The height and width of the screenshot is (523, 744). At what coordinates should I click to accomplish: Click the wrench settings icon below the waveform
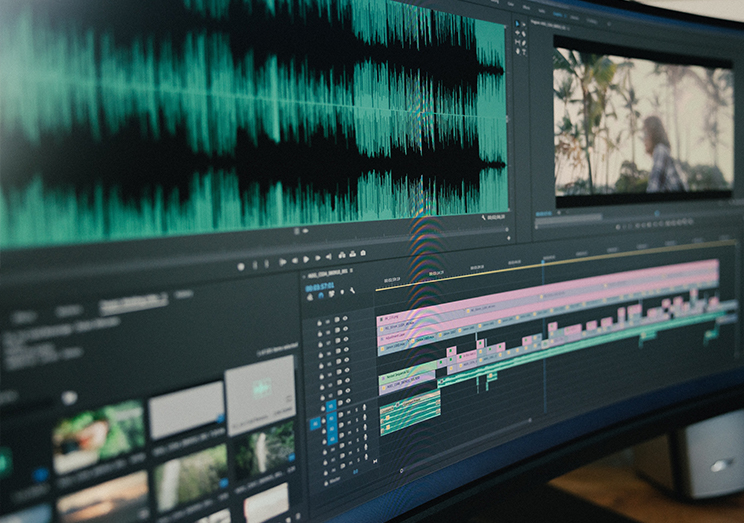(484, 217)
